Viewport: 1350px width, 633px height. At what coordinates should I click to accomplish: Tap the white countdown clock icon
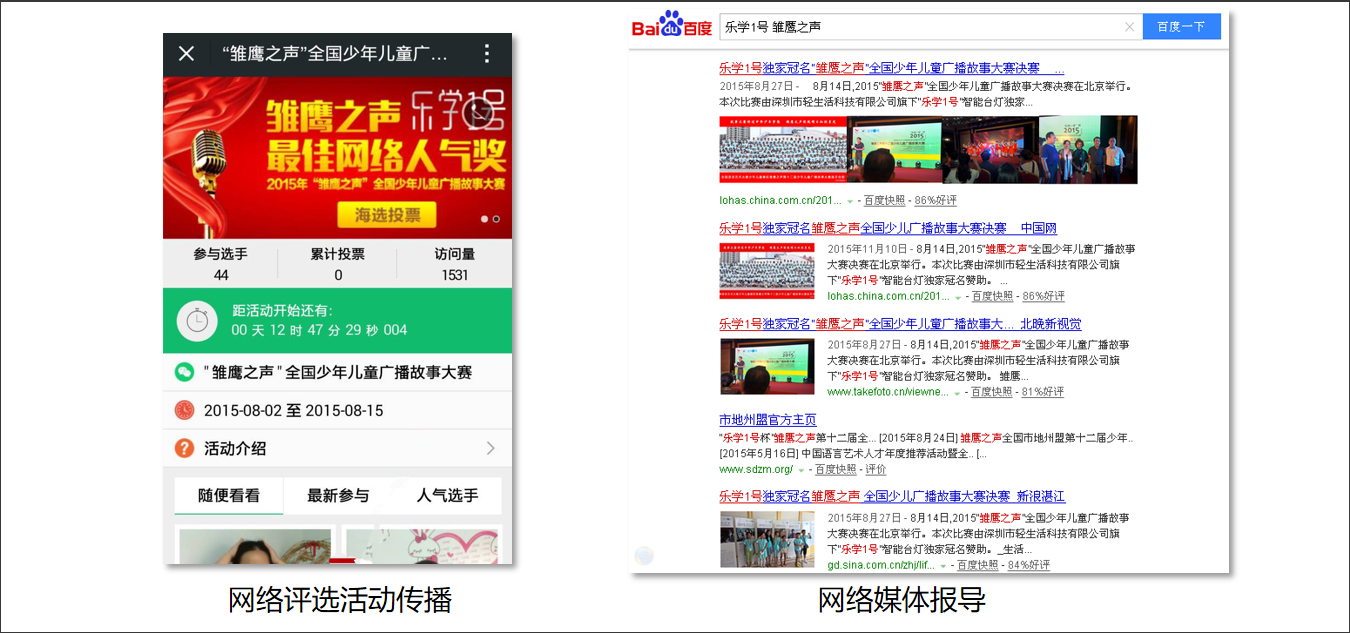198,320
